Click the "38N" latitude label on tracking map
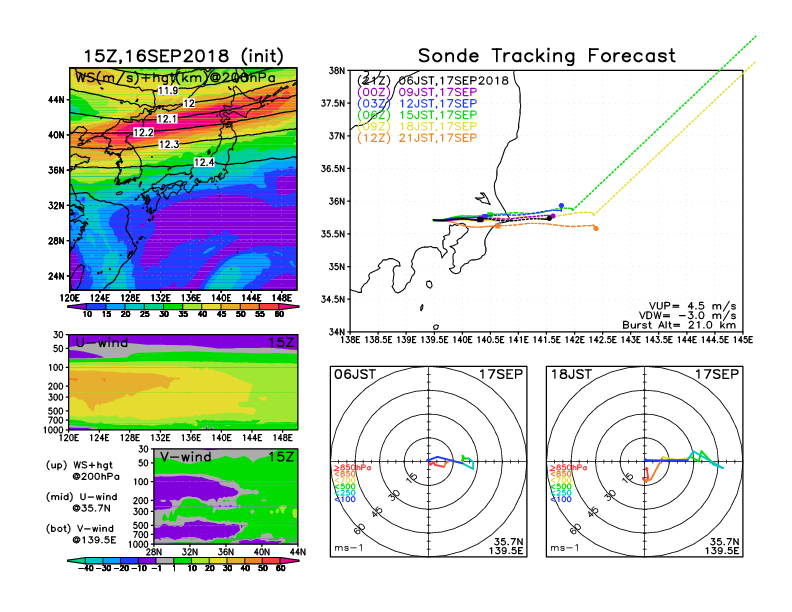This screenshot has width=792, height=612. coord(337,70)
